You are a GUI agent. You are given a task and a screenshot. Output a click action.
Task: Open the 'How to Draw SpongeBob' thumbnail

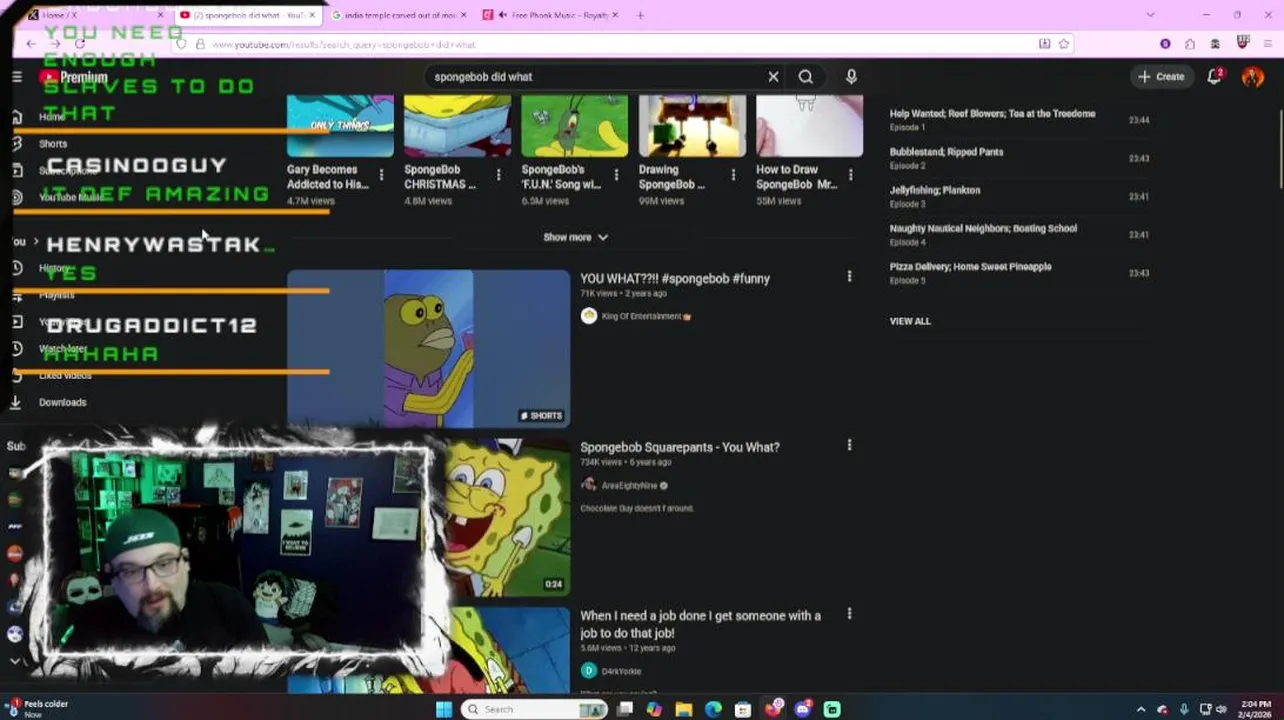809,126
